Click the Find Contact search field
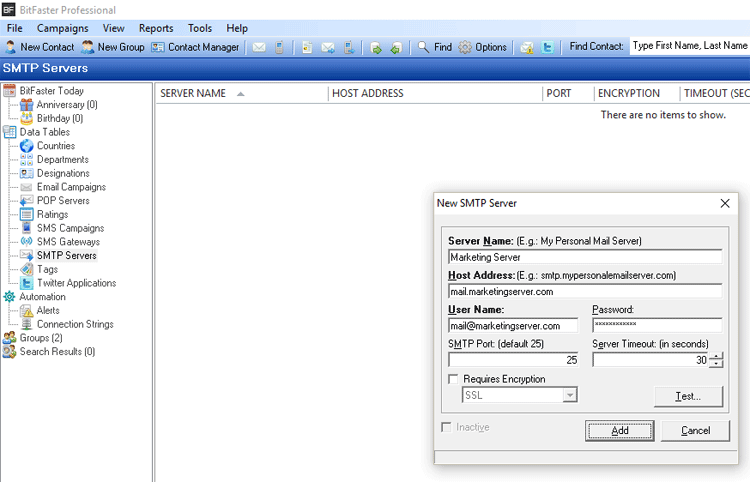 click(689, 46)
